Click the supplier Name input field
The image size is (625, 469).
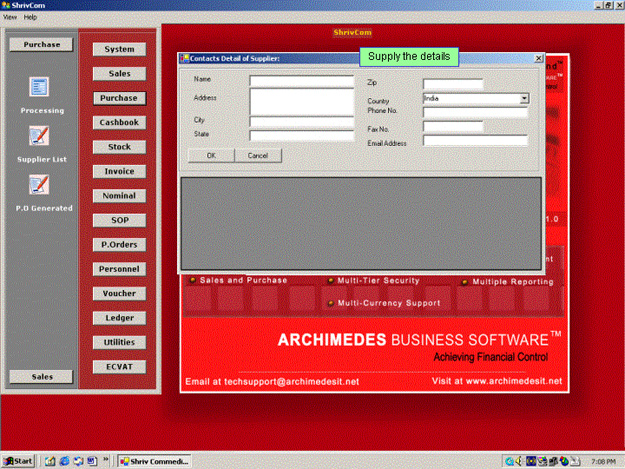coord(302,82)
